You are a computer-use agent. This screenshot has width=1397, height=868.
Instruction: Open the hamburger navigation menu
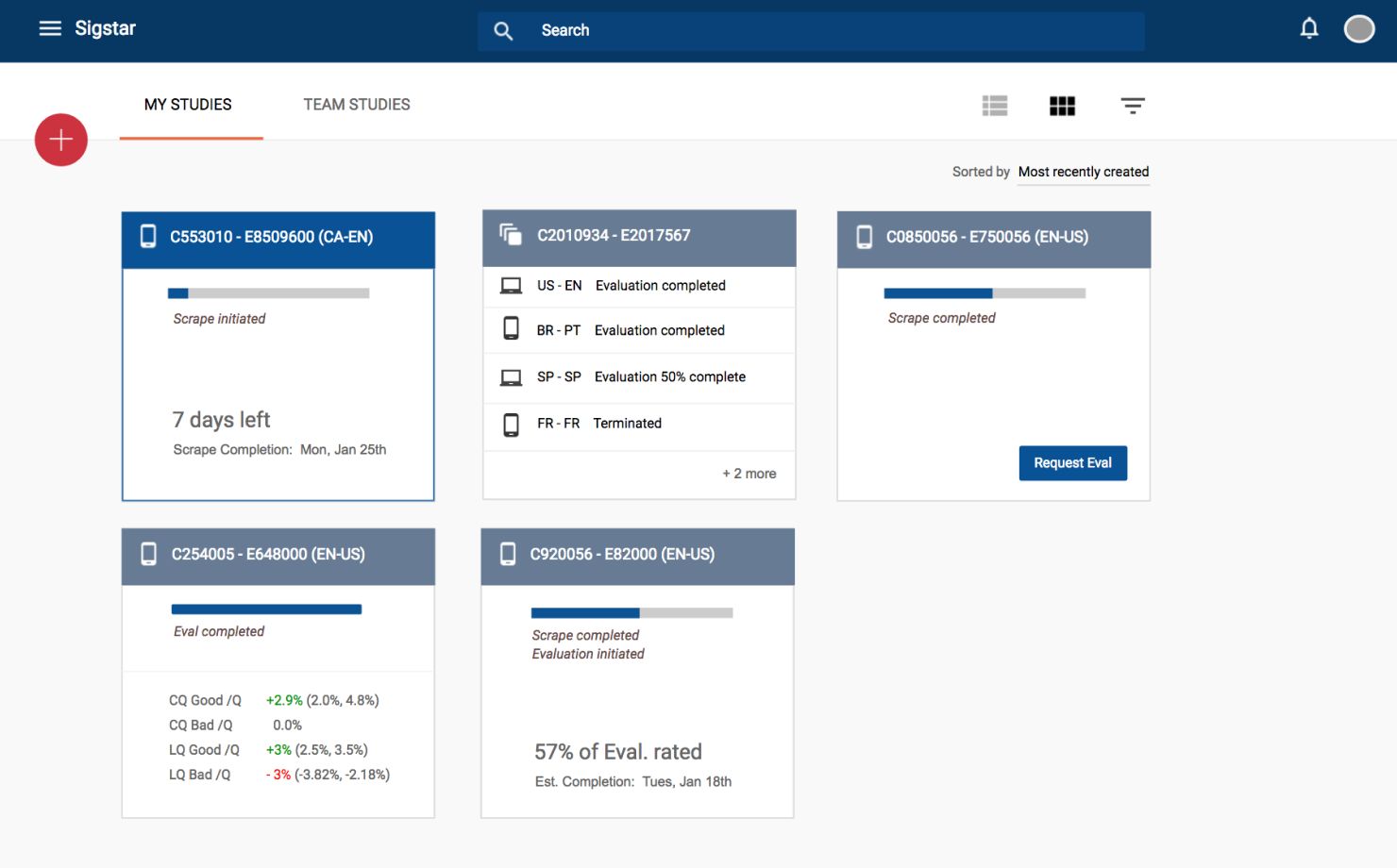pos(50,29)
